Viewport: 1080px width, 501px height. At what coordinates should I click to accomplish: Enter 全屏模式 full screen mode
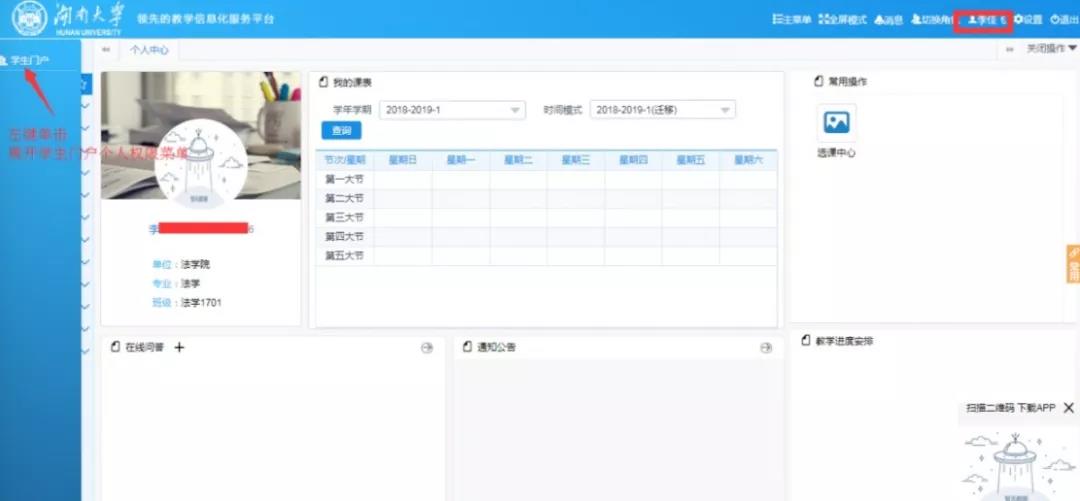point(842,20)
